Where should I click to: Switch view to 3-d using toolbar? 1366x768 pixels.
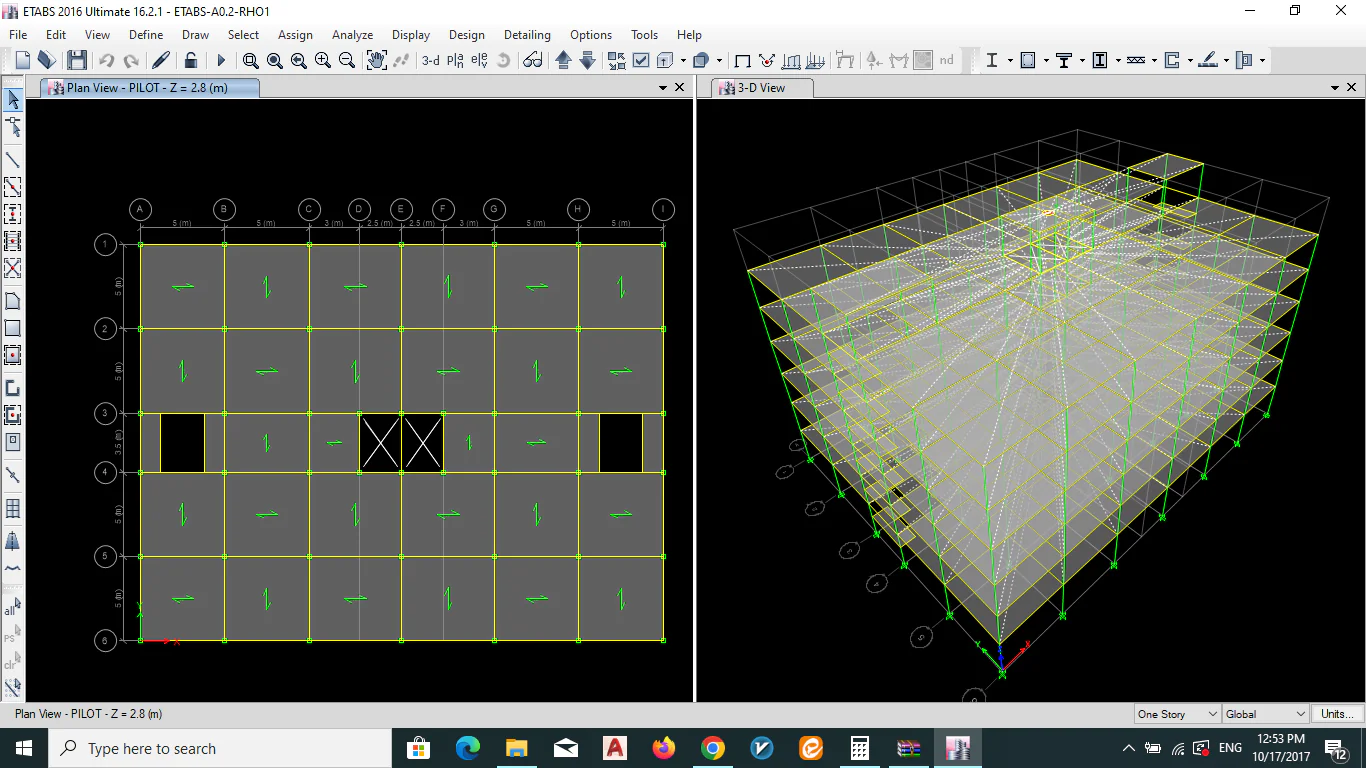[430, 61]
